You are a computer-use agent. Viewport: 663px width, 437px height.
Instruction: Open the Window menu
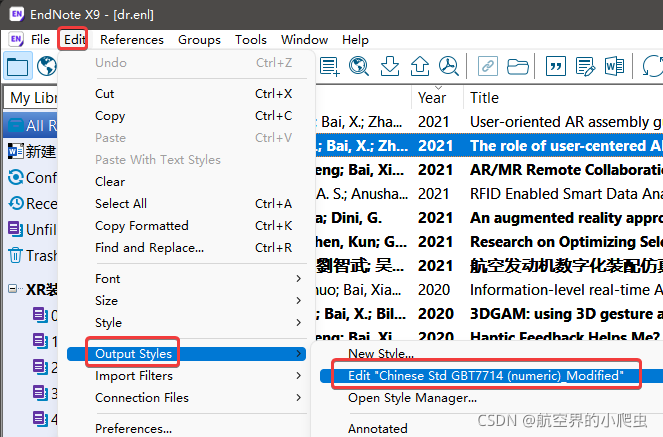304,40
